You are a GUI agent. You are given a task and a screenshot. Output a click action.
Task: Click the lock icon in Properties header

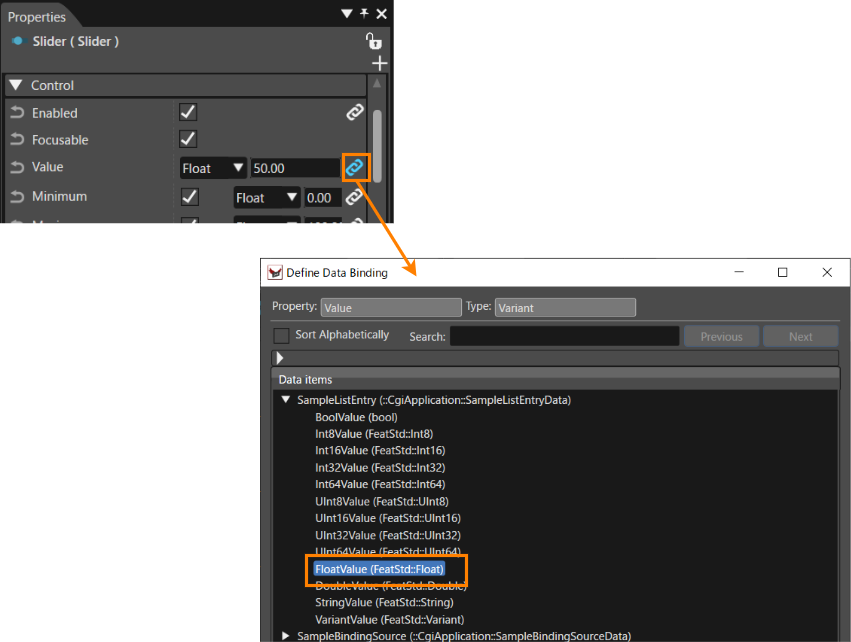(x=373, y=41)
